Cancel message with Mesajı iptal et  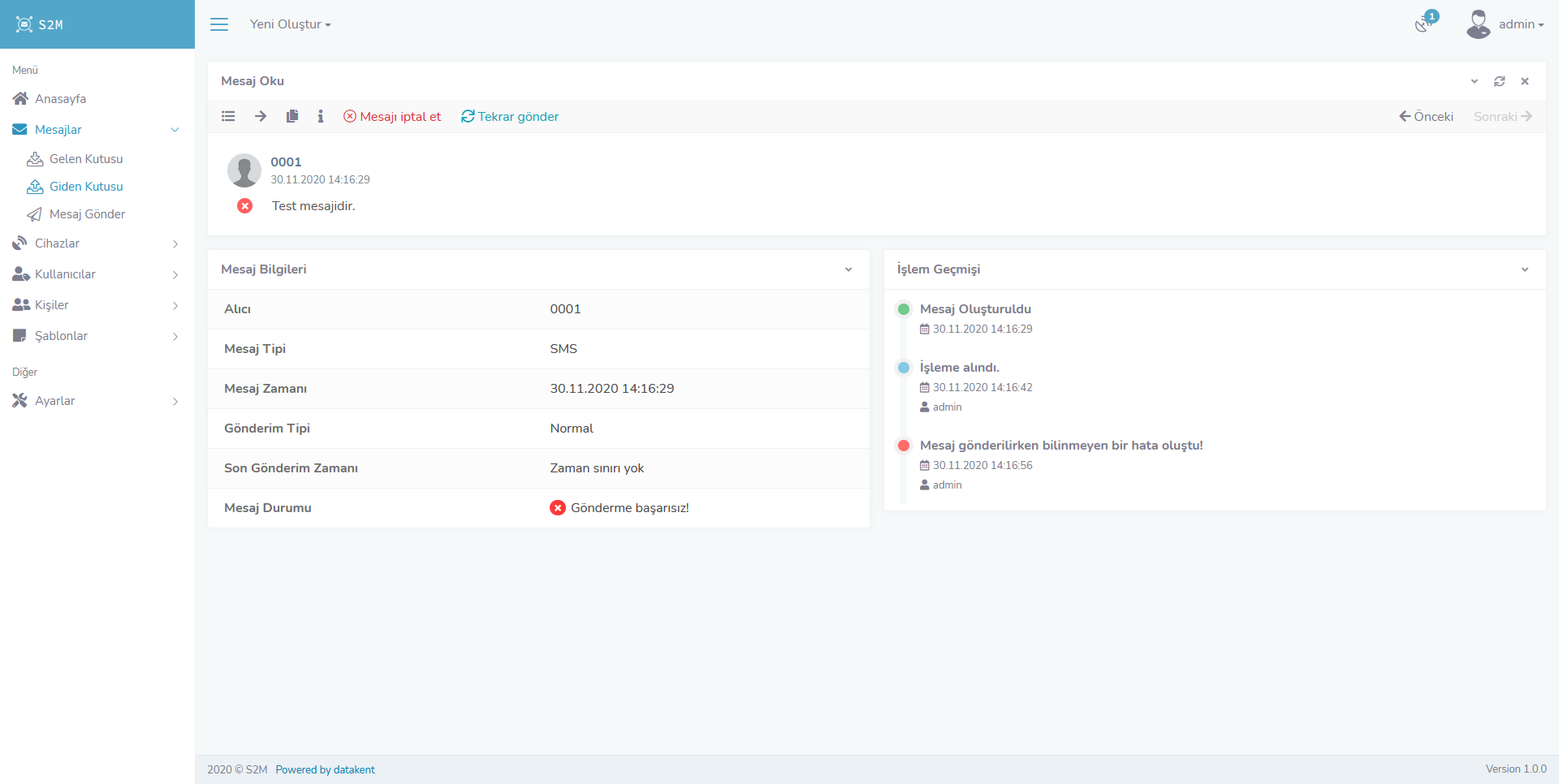coord(392,117)
